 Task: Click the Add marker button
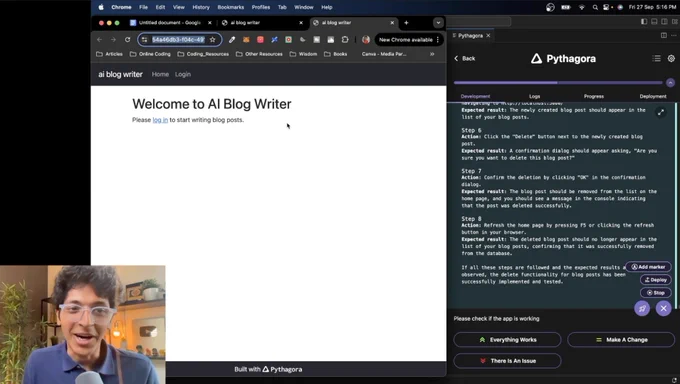[x=648, y=267]
